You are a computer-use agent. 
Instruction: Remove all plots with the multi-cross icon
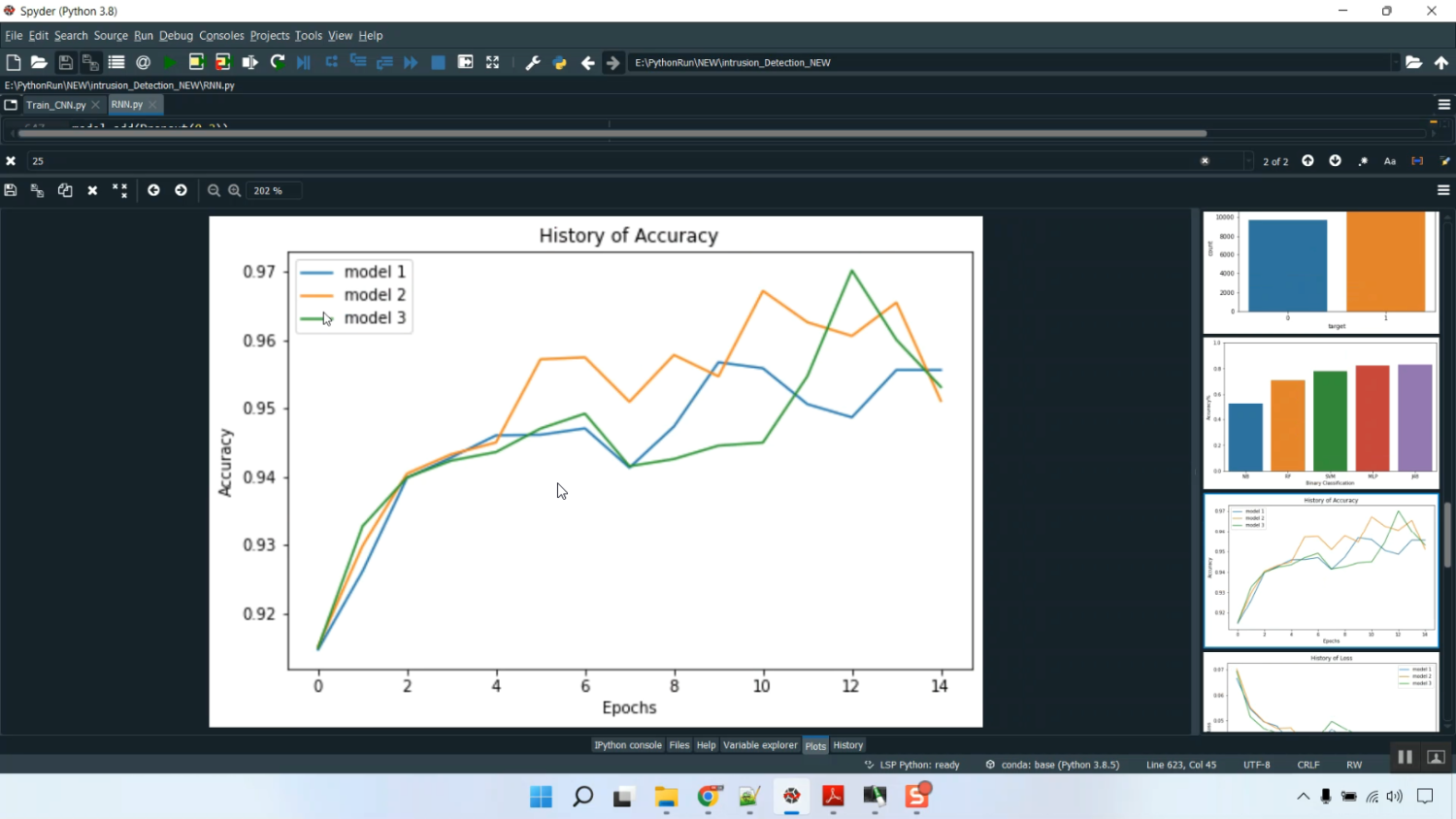coord(120,190)
